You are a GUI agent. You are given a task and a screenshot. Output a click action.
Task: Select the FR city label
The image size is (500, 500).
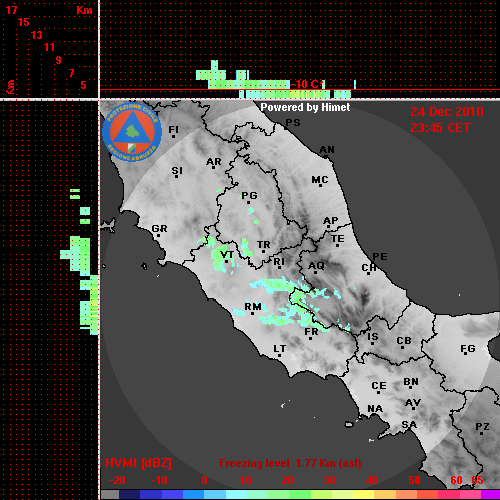311,332
